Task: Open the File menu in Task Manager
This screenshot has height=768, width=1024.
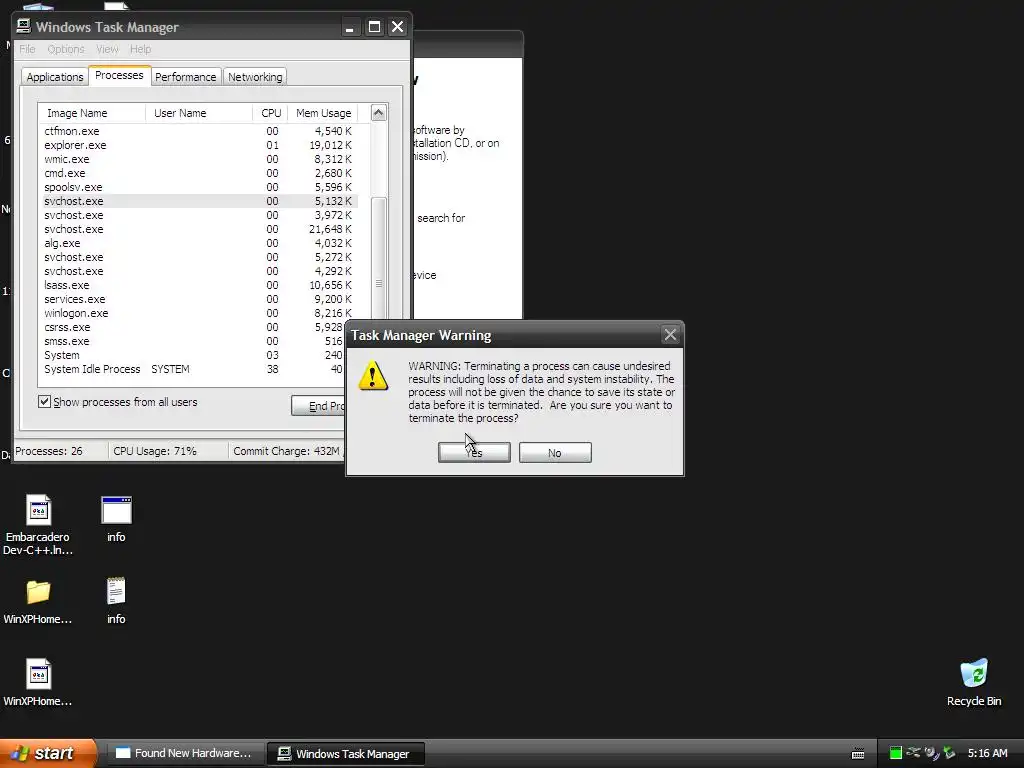Action: coord(27,49)
